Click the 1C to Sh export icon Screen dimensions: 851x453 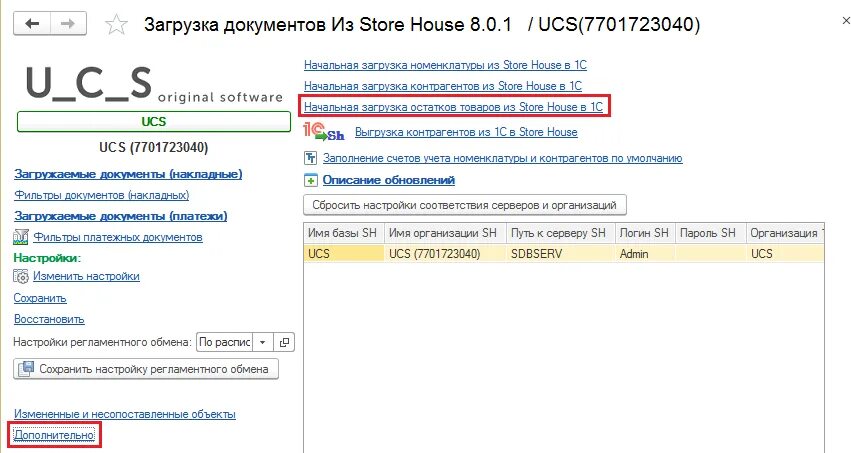click(x=324, y=131)
